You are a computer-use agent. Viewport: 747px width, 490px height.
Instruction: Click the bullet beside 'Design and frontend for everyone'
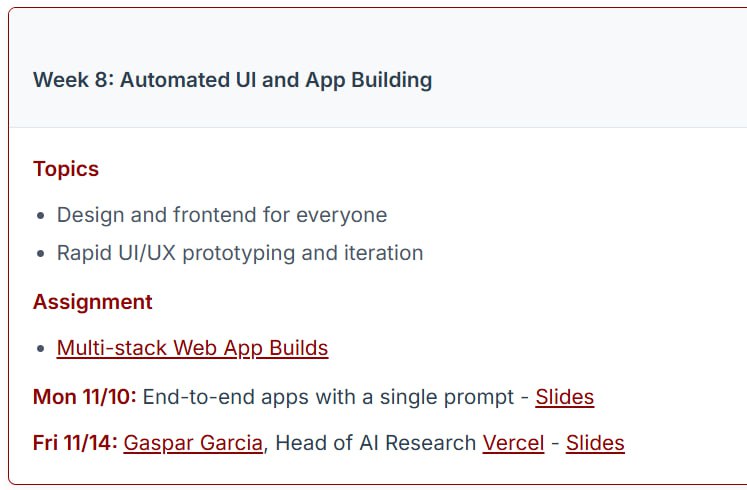[40, 216]
